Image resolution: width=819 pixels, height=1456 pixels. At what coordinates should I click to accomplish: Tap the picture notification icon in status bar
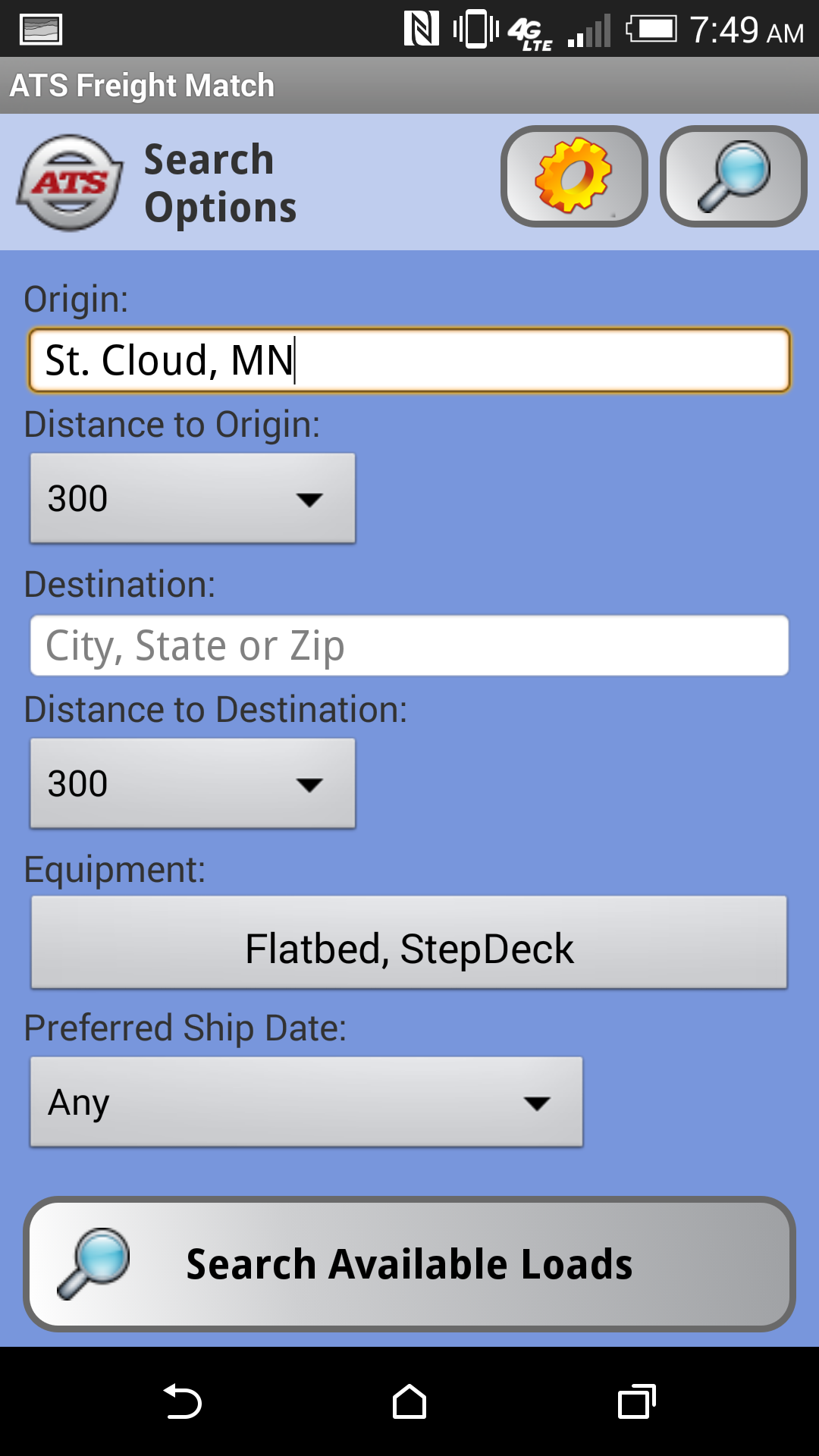click(x=41, y=30)
